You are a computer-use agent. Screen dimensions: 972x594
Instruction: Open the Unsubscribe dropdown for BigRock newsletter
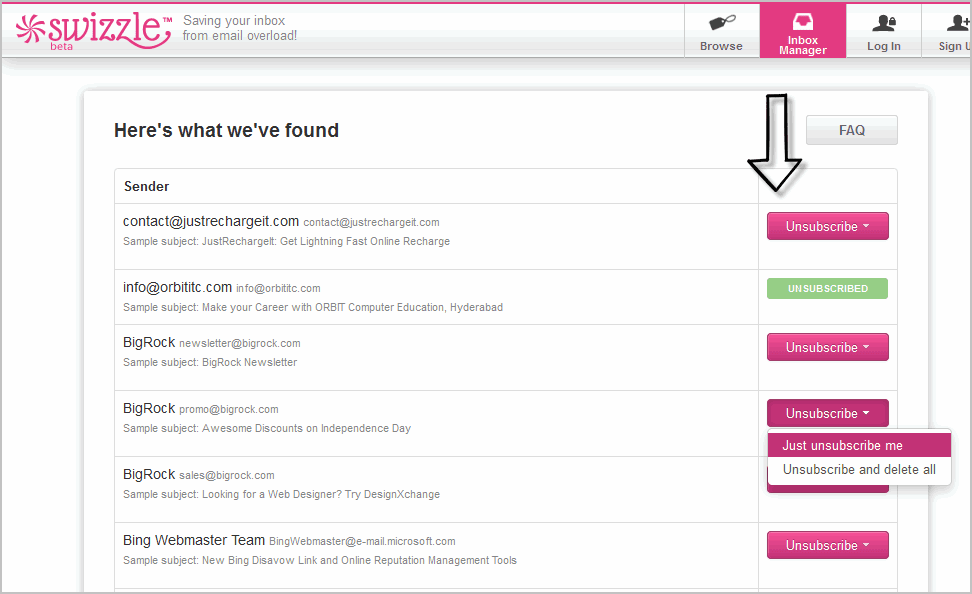tap(827, 347)
